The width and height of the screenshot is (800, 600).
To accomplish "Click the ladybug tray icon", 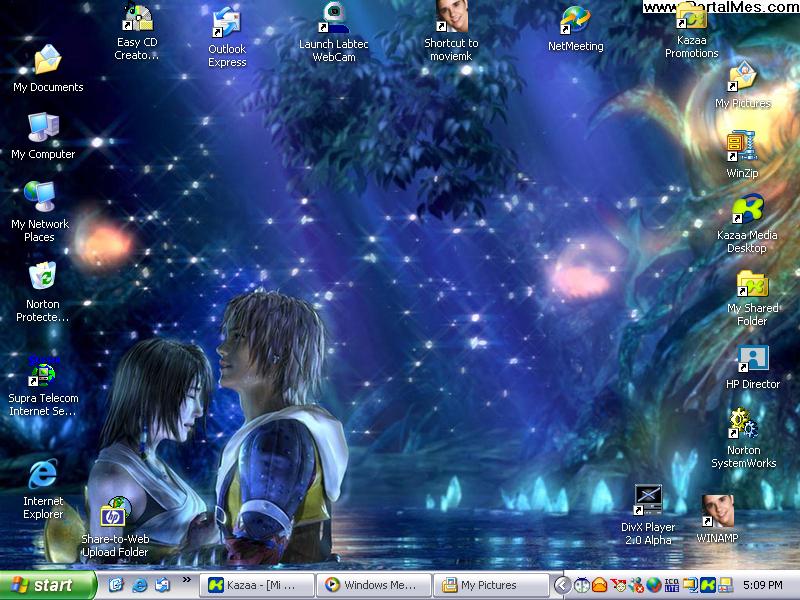I will point(582,585).
